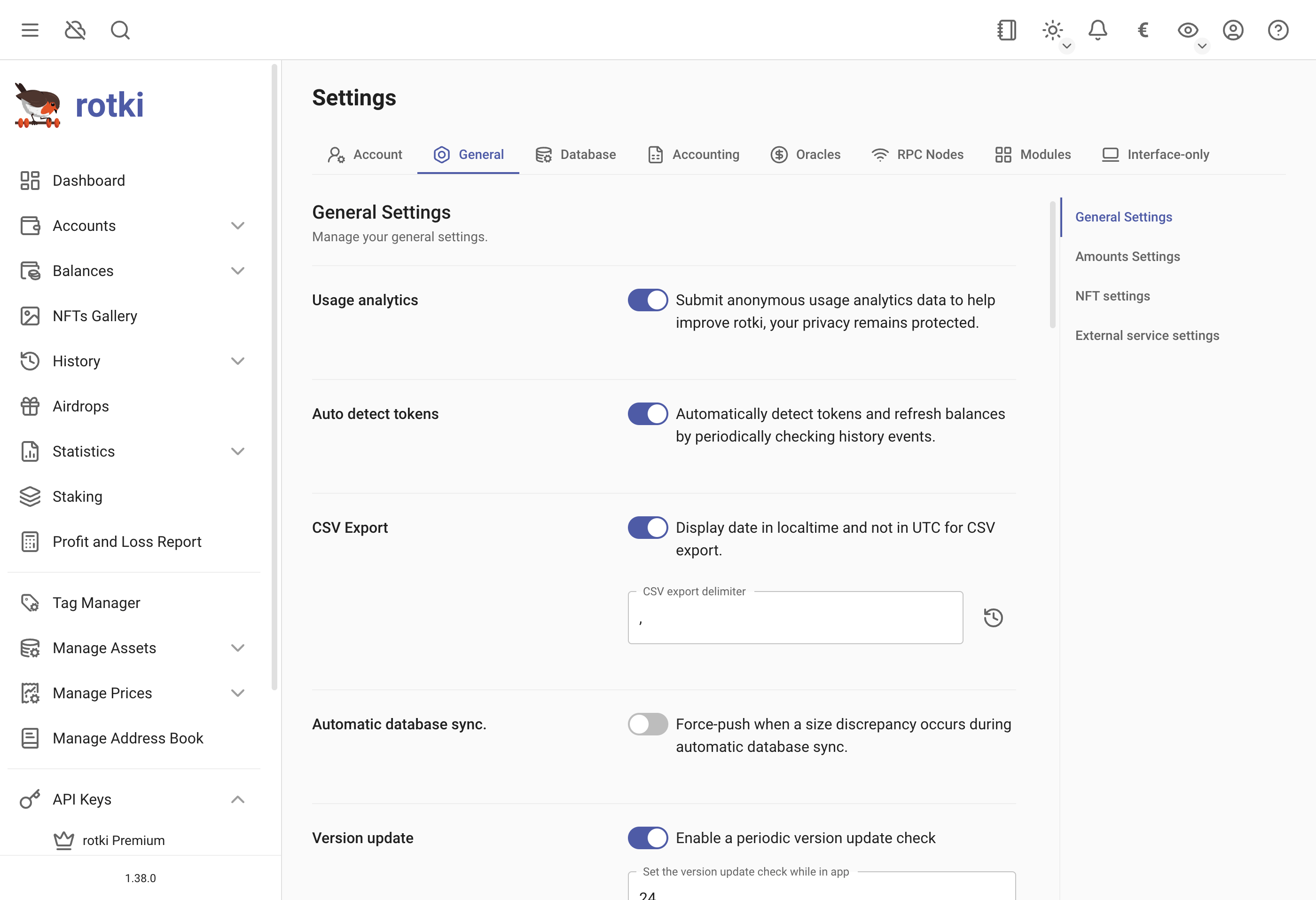This screenshot has width=1316, height=900.
Task: Expand the Statistics sidebar section
Action: pos(134,451)
